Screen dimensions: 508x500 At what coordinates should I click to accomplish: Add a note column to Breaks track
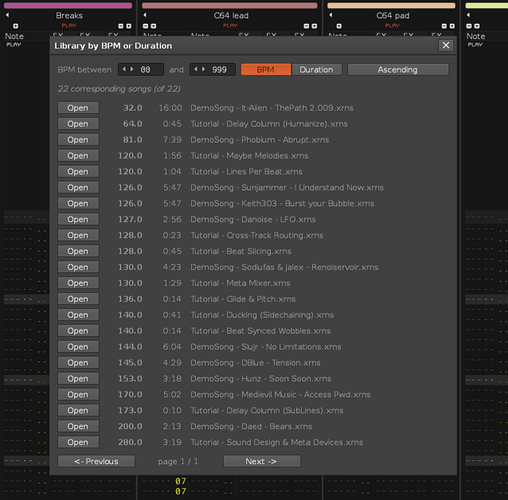click(x=16, y=26)
